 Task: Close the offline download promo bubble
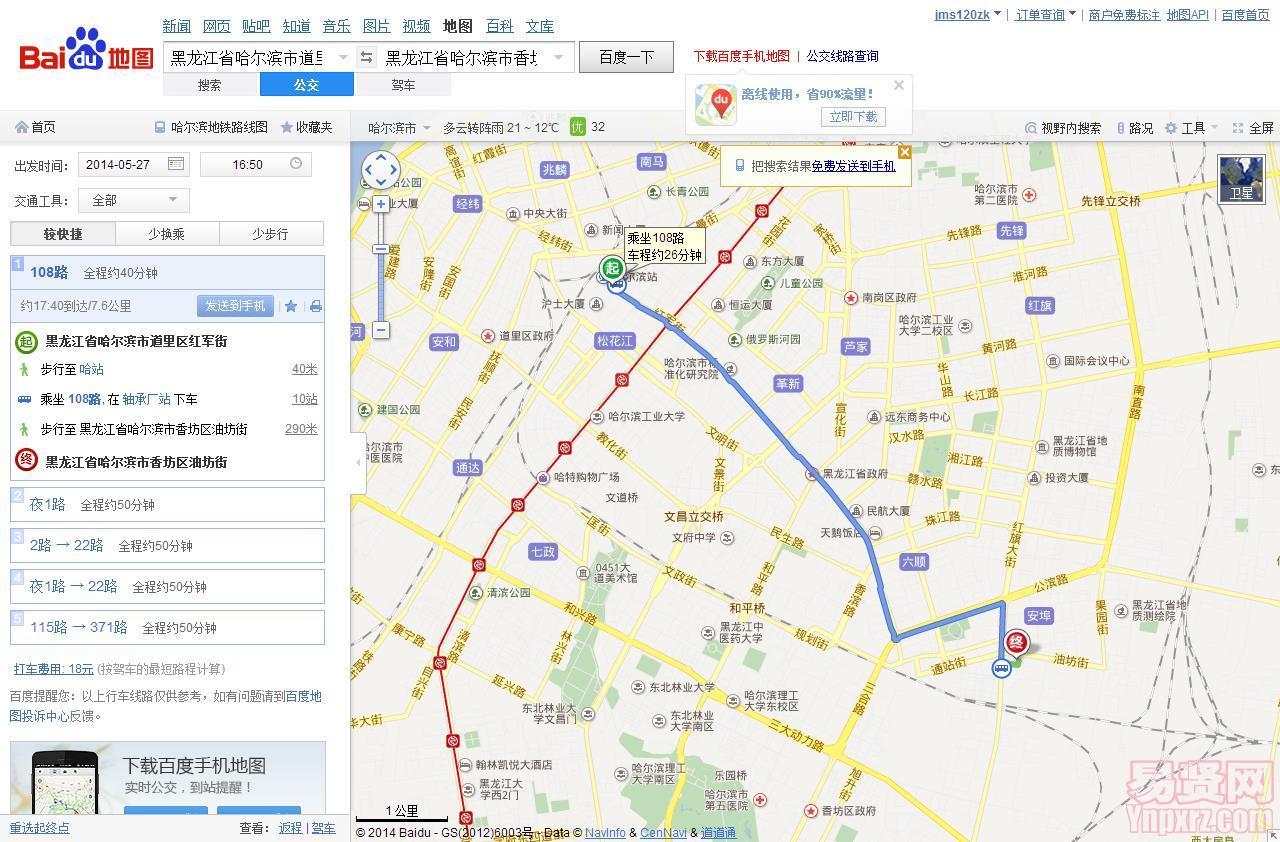899,85
